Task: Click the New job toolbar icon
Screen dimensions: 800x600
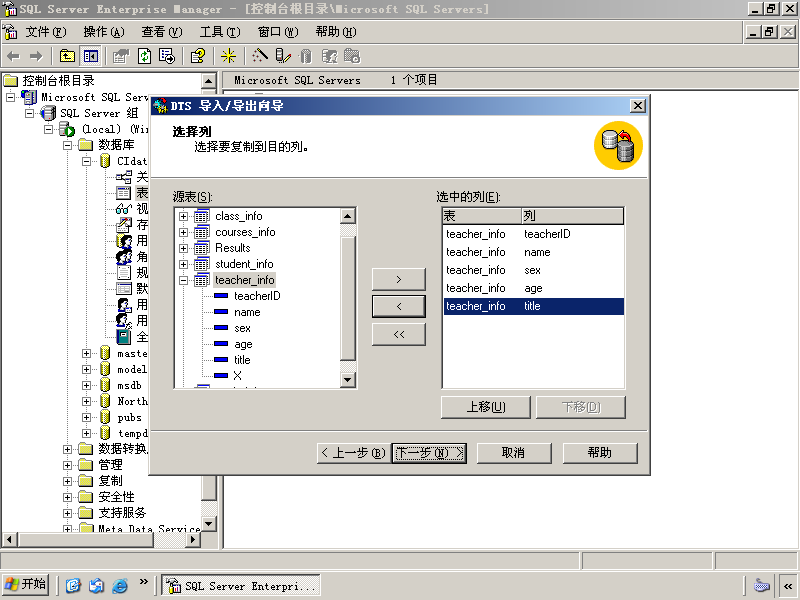Action: (x=352, y=56)
